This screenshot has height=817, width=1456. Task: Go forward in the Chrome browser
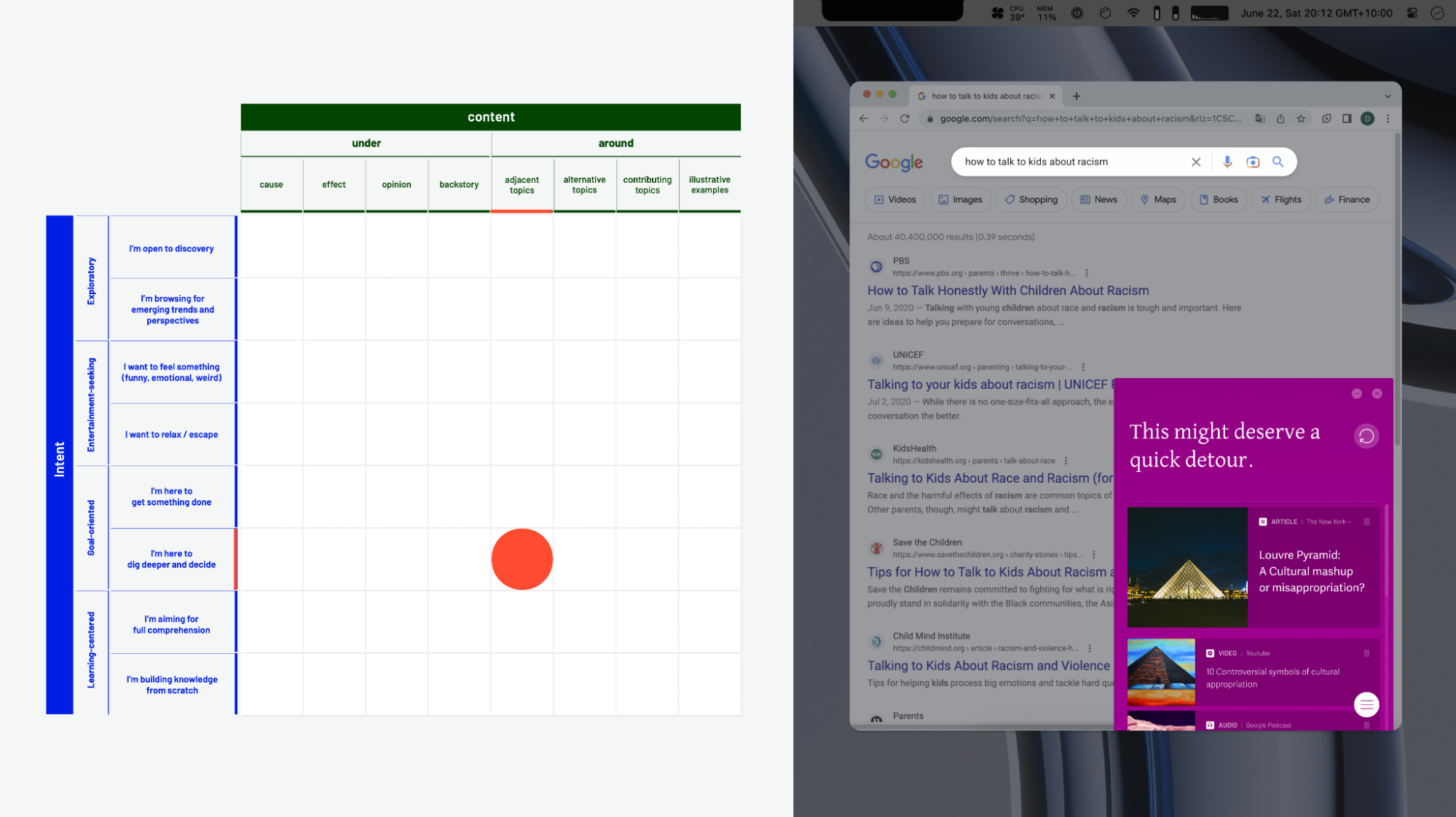884,119
